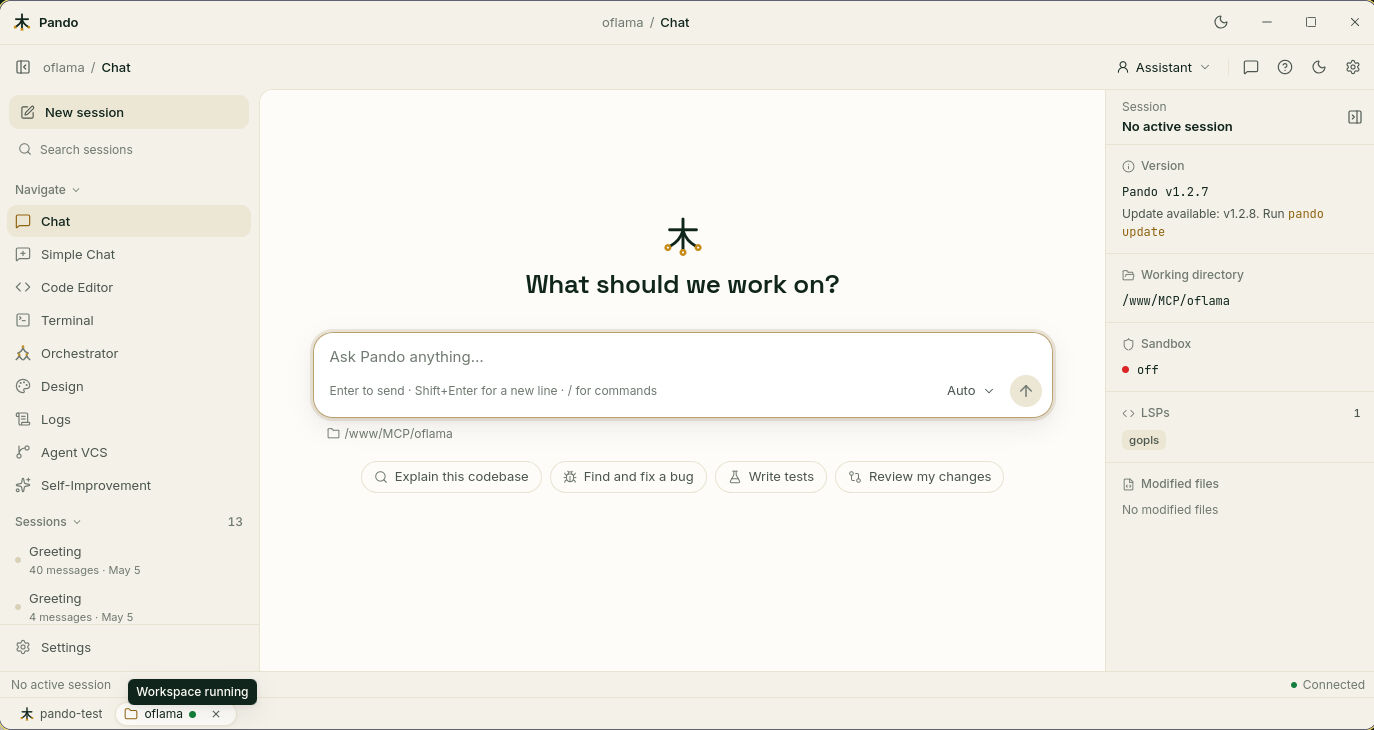Click the oflama breadcrumb in header
This screenshot has height=730, width=1374.
tap(64, 67)
